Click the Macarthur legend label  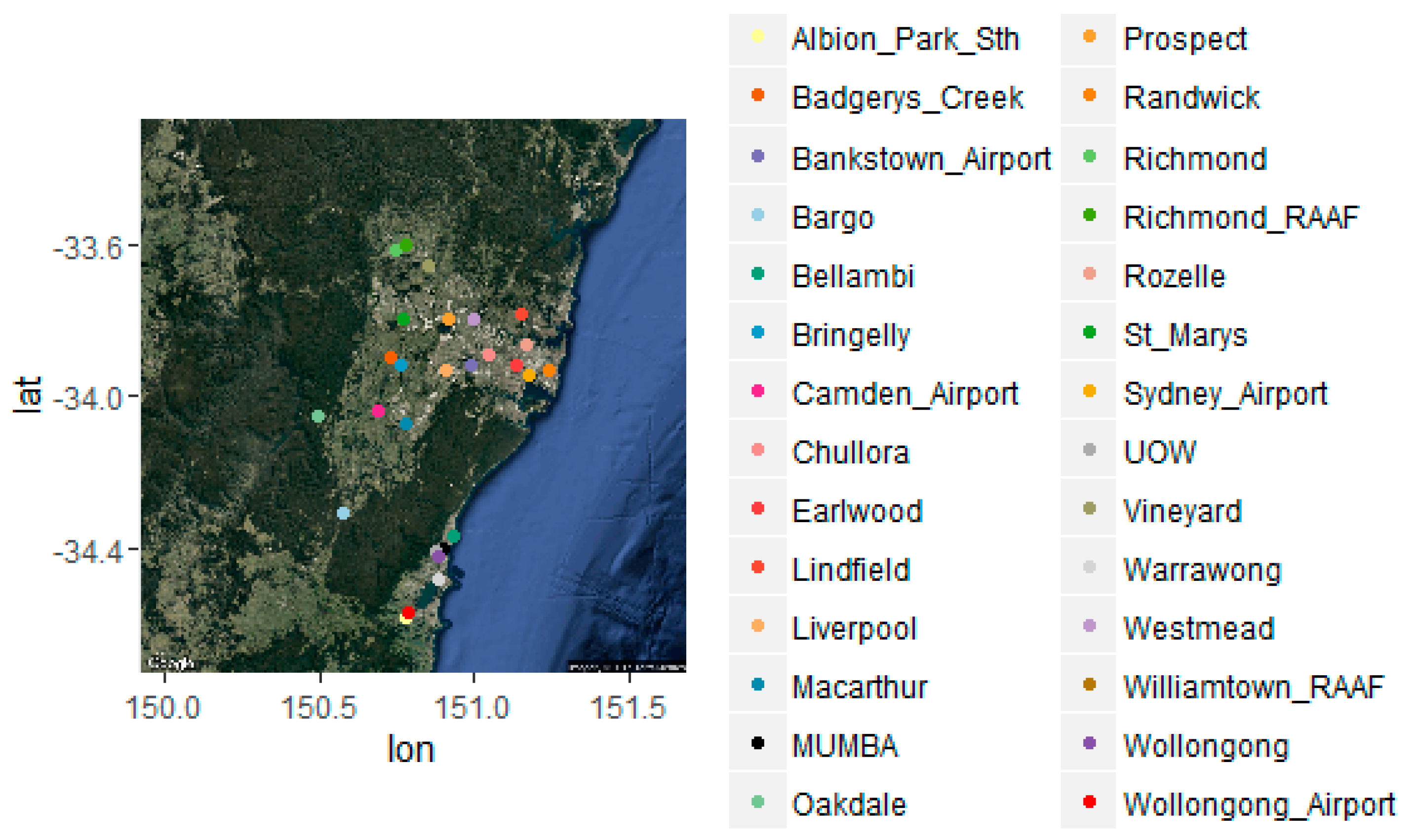coord(859,687)
